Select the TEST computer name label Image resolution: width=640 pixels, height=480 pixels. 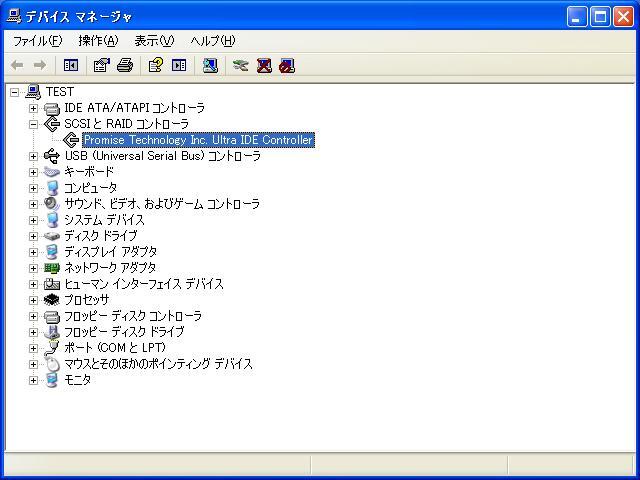60,92
